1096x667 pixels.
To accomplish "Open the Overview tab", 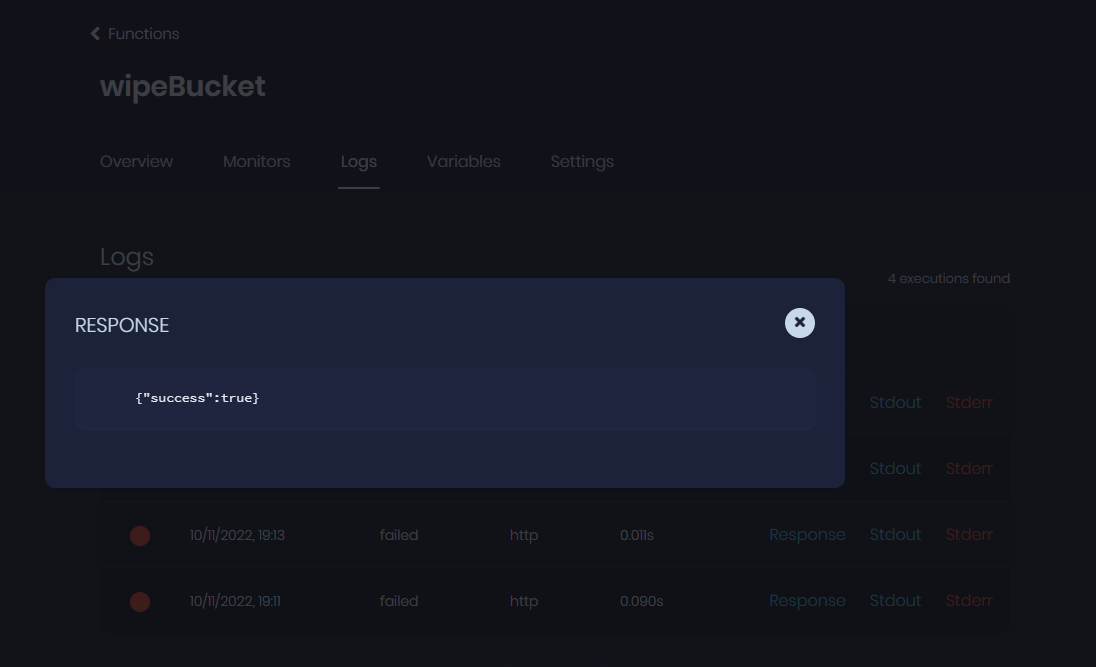I will (x=136, y=162).
